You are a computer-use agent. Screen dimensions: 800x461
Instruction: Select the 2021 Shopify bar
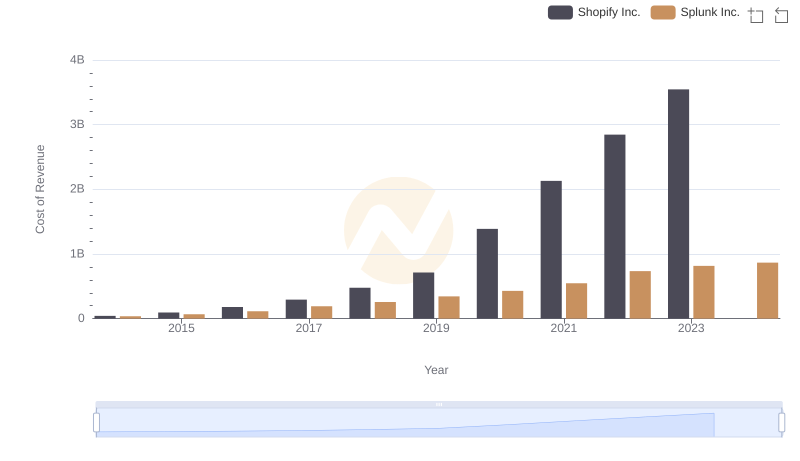(551, 250)
